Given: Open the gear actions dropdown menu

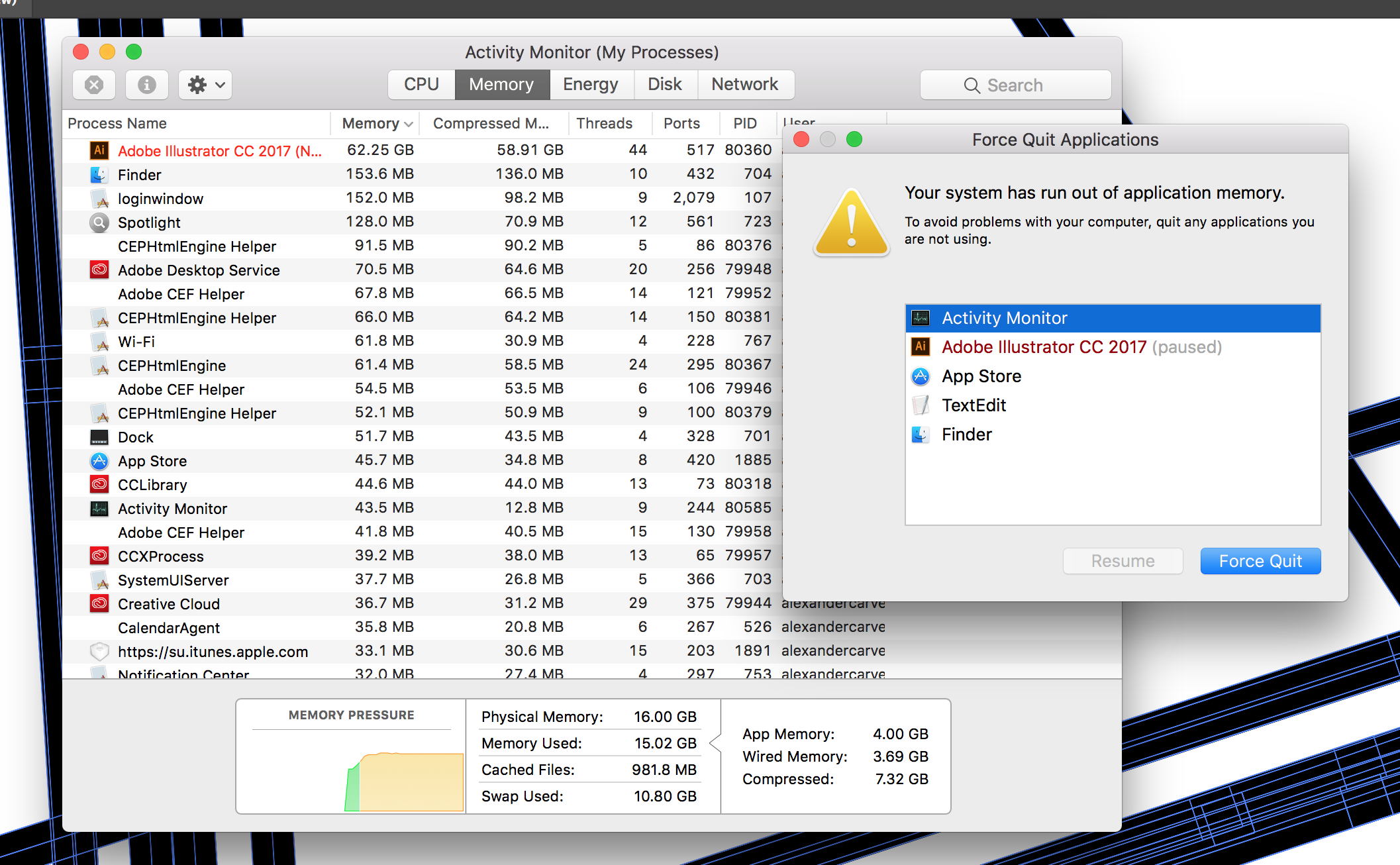Looking at the screenshot, I should pyautogui.click(x=205, y=85).
